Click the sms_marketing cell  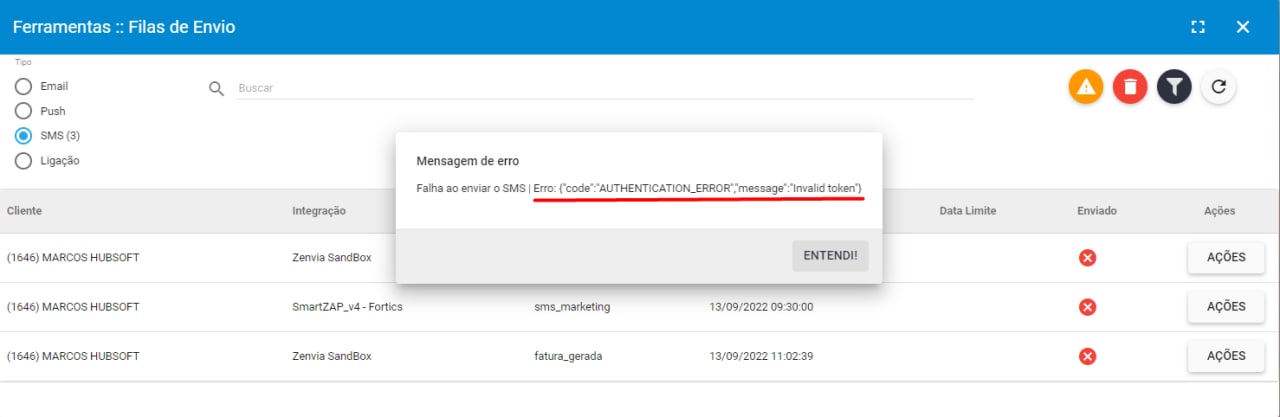point(572,307)
